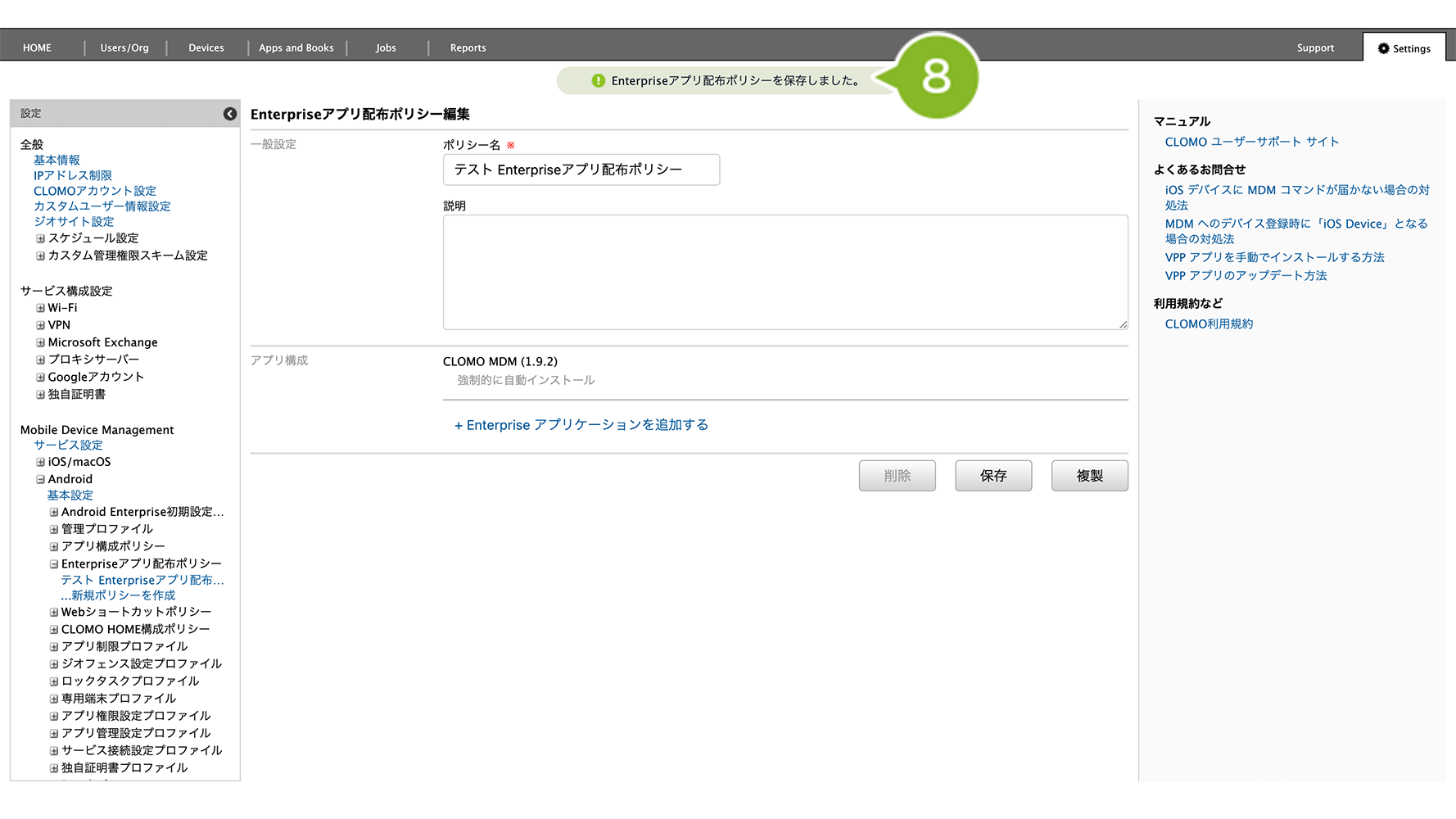The height and width of the screenshot is (819, 1456).
Task: Switch to the Apps and Books tab
Action: 296,48
